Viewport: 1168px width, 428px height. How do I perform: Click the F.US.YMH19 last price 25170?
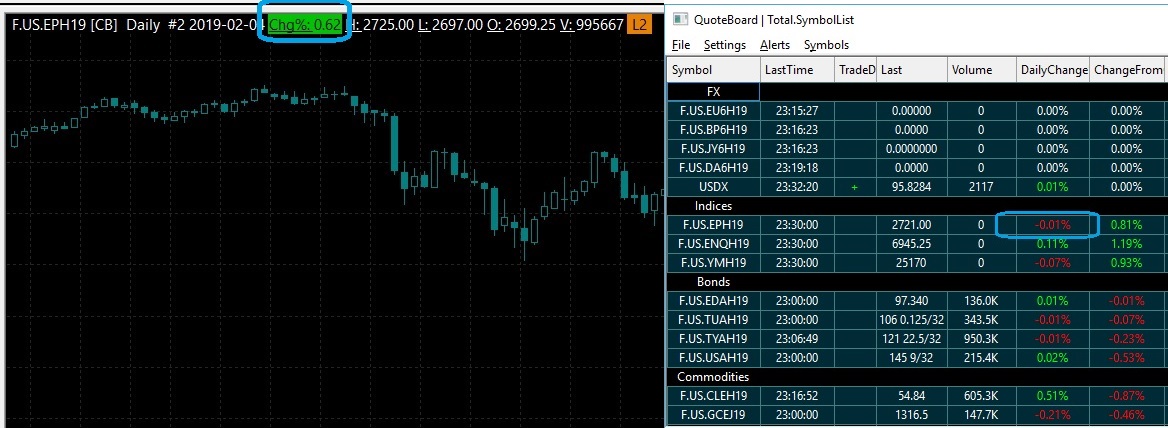click(912, 263)
